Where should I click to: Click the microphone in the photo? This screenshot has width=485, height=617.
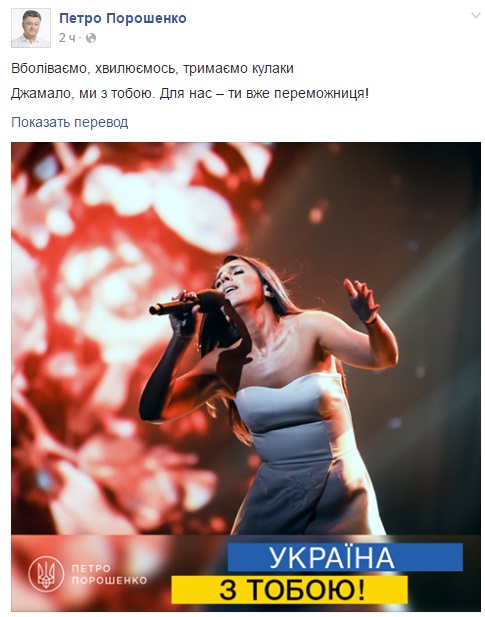tap(187, 303)
